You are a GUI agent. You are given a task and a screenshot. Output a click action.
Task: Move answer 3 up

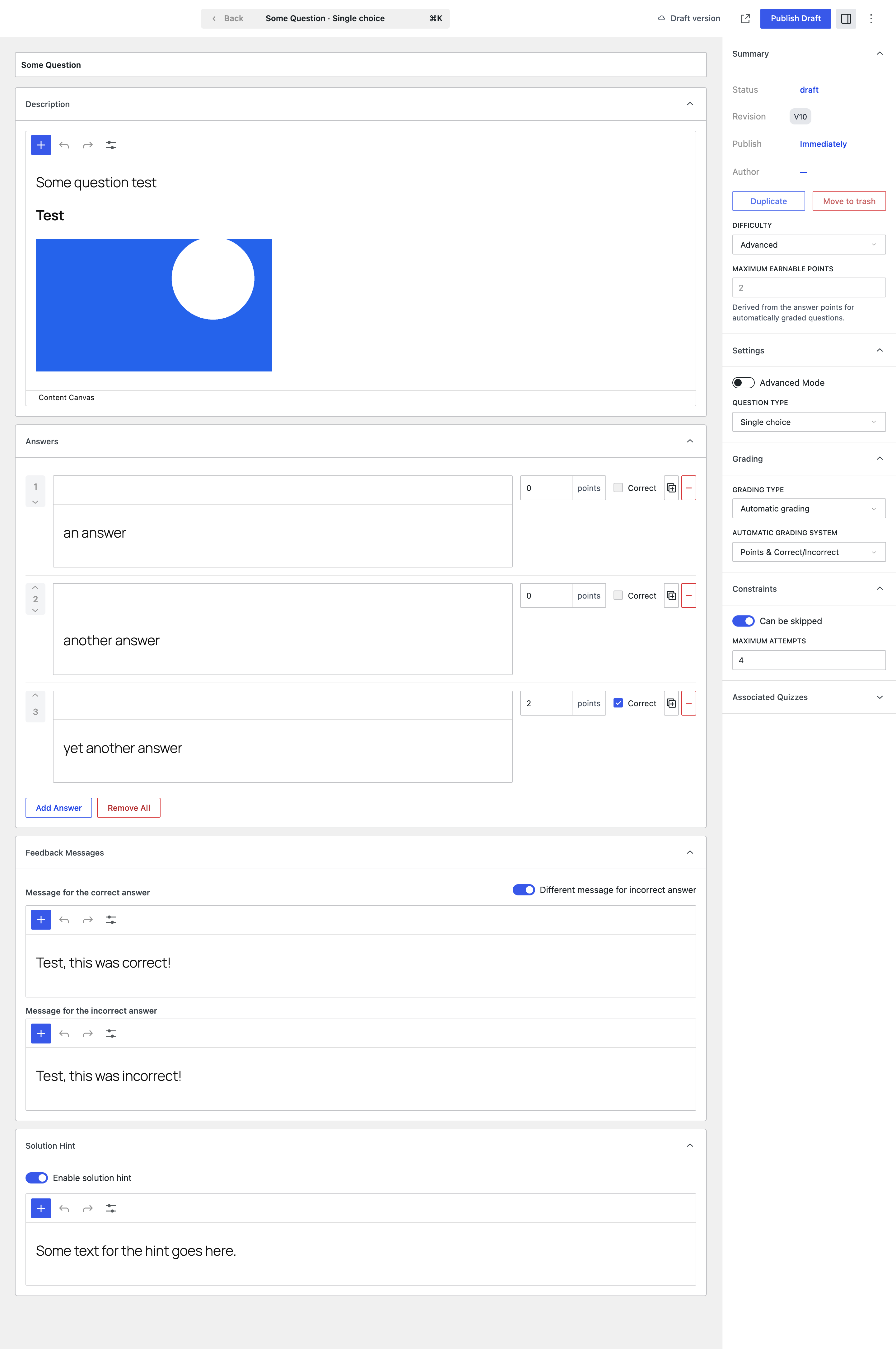35,695
